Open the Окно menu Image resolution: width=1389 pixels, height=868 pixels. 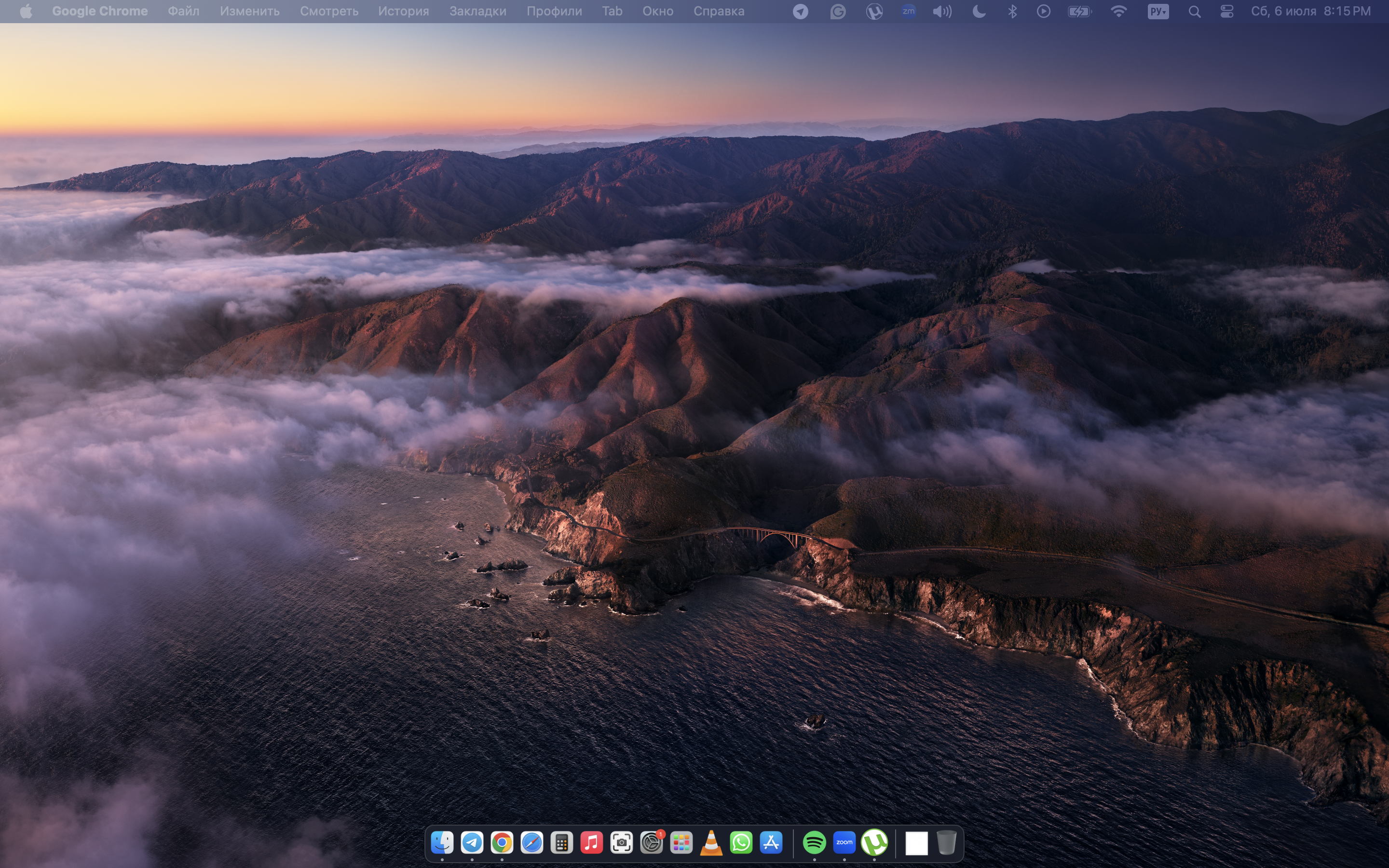[658, 11]
